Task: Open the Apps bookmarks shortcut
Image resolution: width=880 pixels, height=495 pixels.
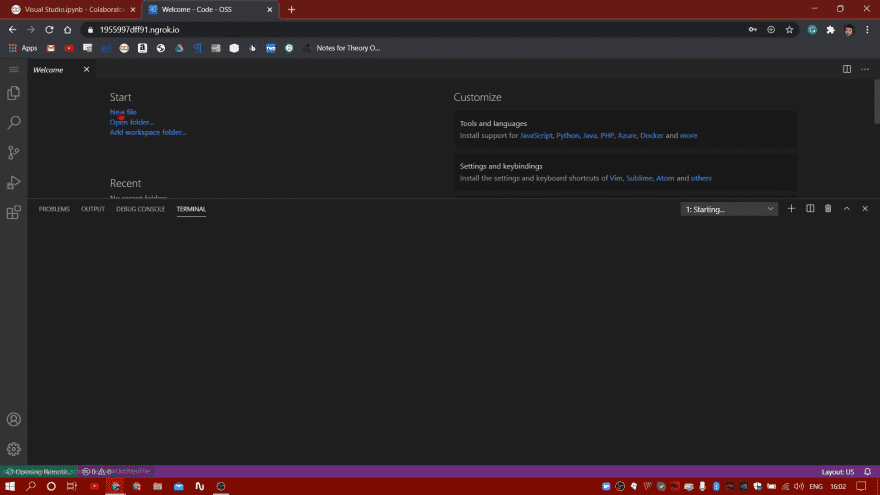Action: [x=23, y=48]
